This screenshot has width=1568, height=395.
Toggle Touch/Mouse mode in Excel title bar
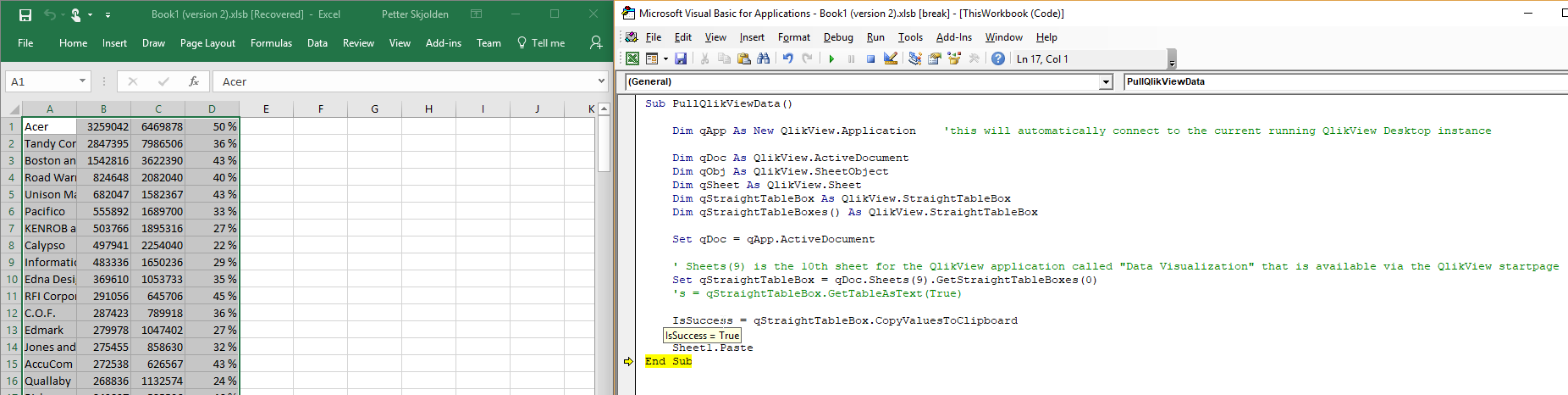[x=75, y=14]
